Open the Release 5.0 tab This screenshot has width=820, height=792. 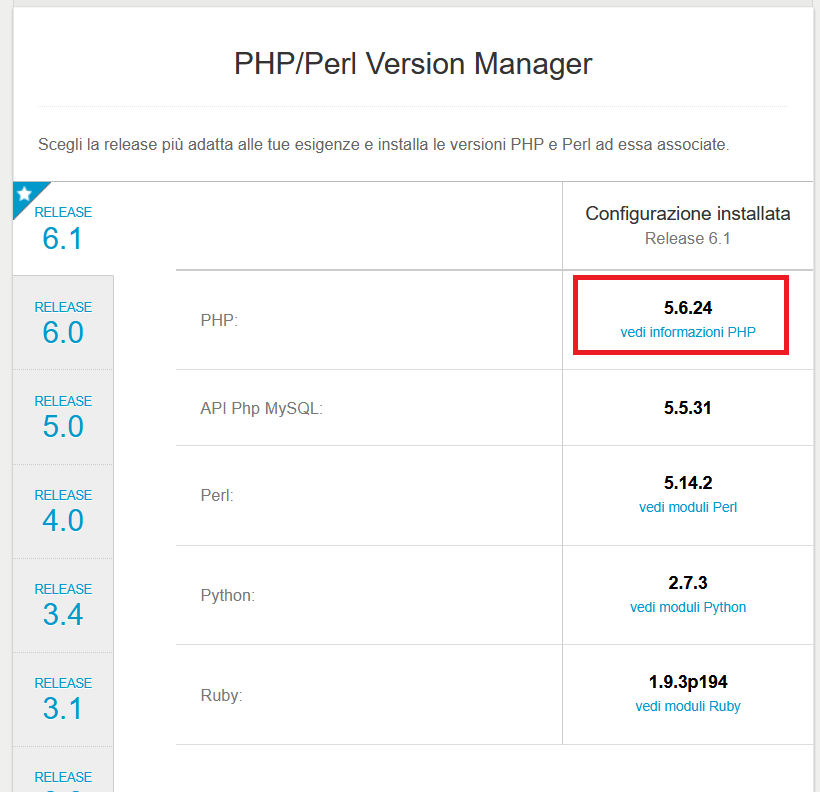[63, 417]
